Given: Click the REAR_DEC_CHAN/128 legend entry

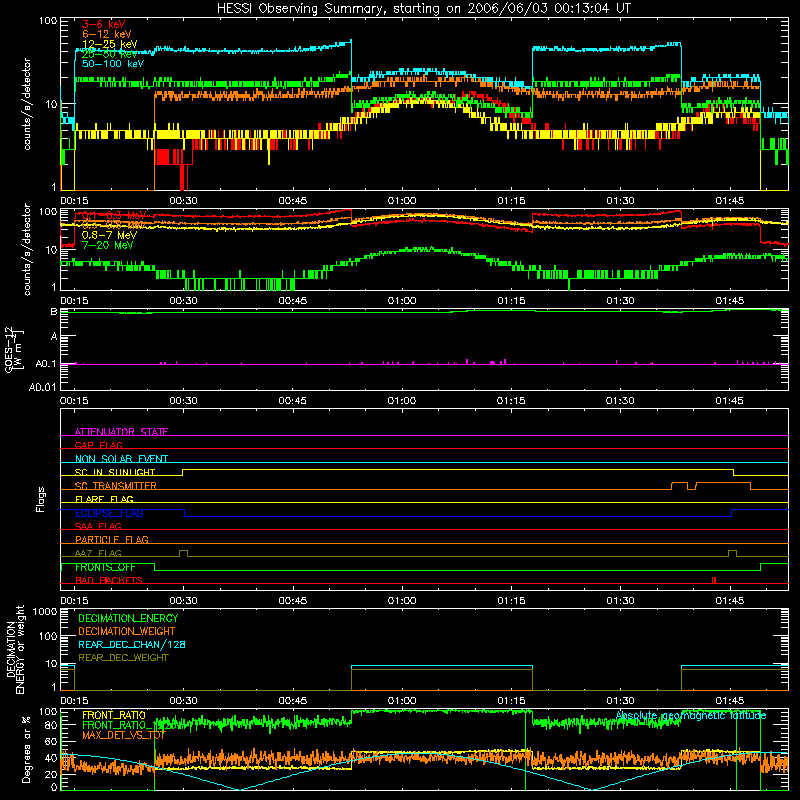Looking at the screenshot, I should coord(132,644).
